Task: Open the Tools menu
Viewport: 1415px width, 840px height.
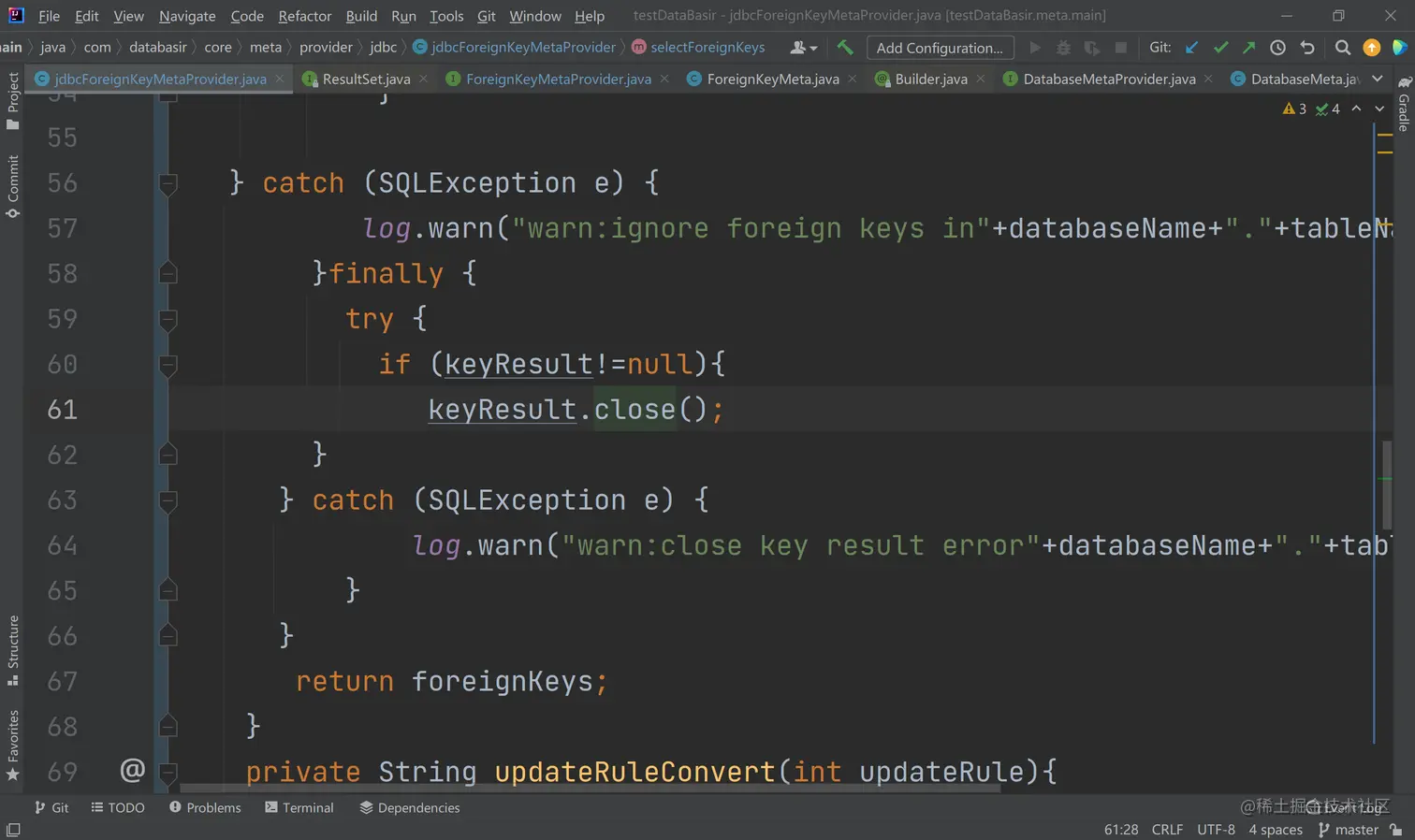Action: [x=446, y=16]
